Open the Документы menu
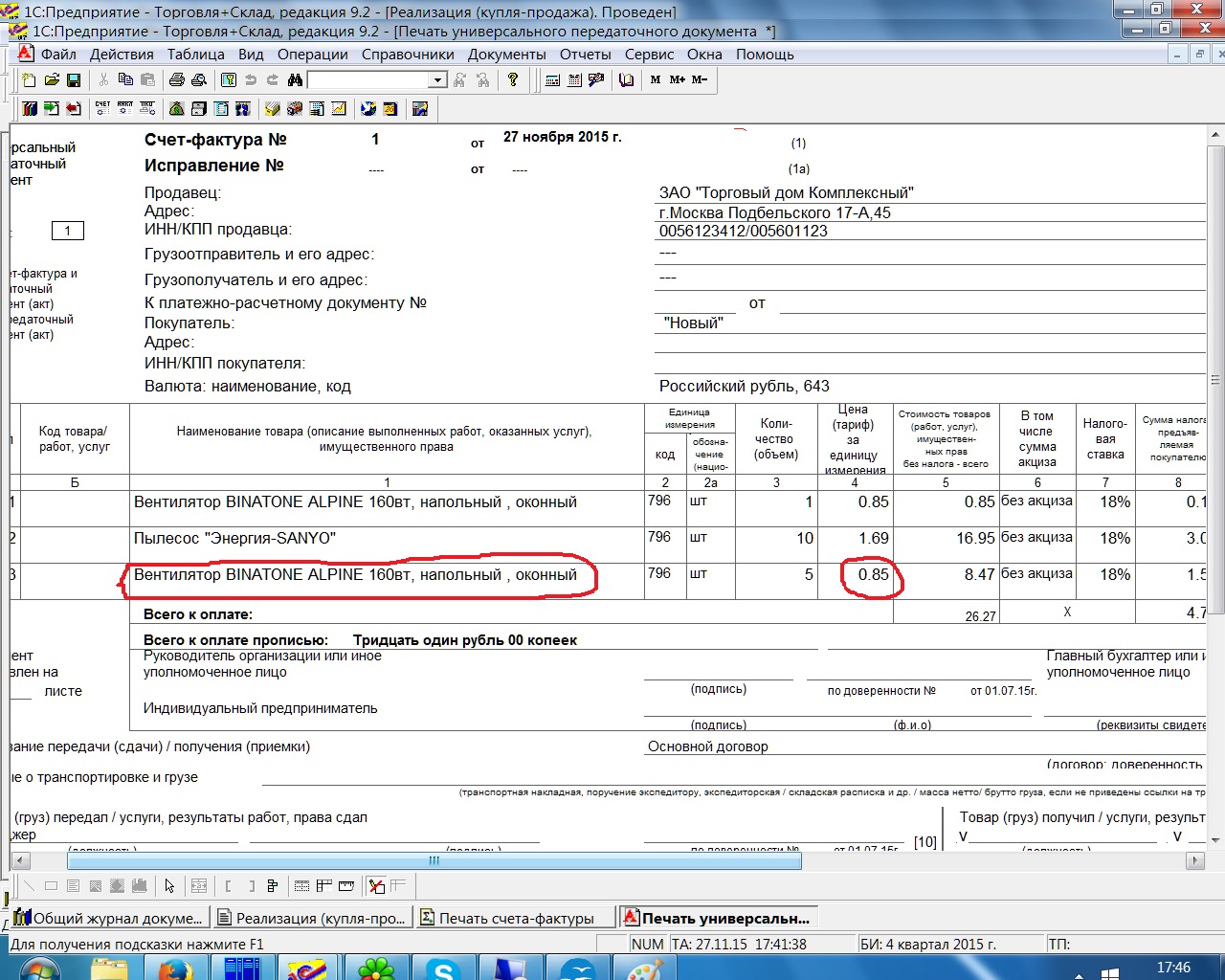Image resolution: width=1225 pixels, height=980 pixels. click(x=506, y=55)
